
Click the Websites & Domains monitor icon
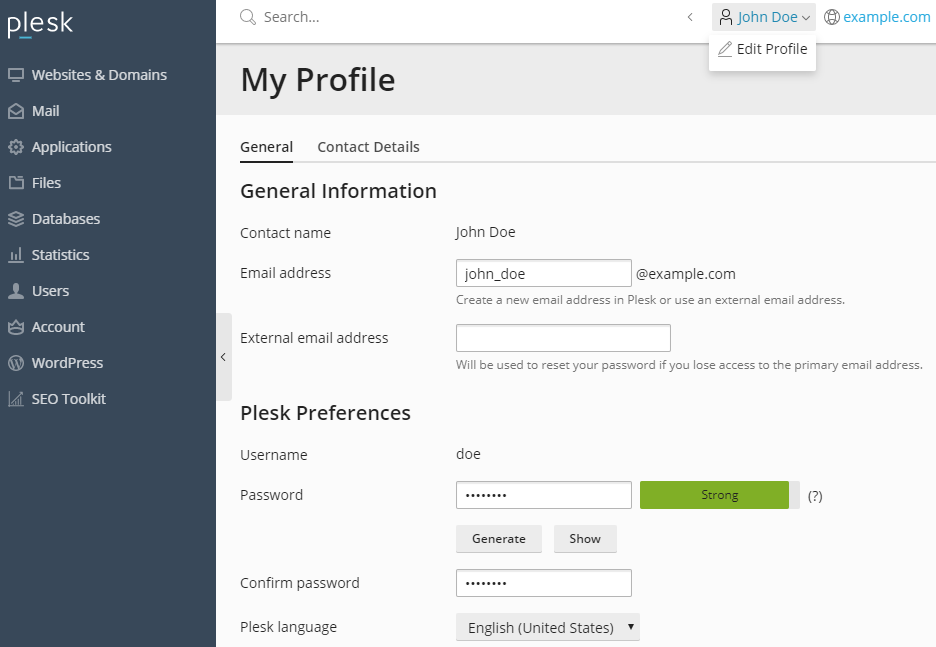16,75
